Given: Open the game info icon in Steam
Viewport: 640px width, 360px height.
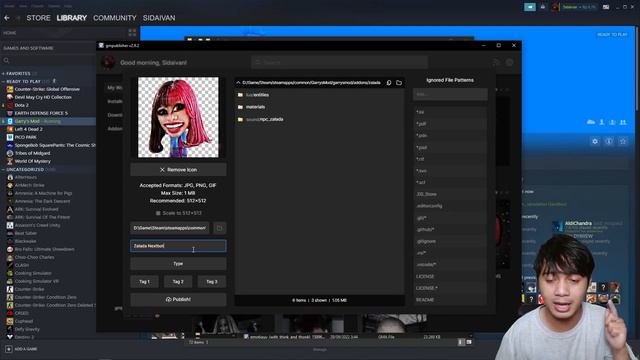Looking at the screenshot, I should (x=609, y=141).
